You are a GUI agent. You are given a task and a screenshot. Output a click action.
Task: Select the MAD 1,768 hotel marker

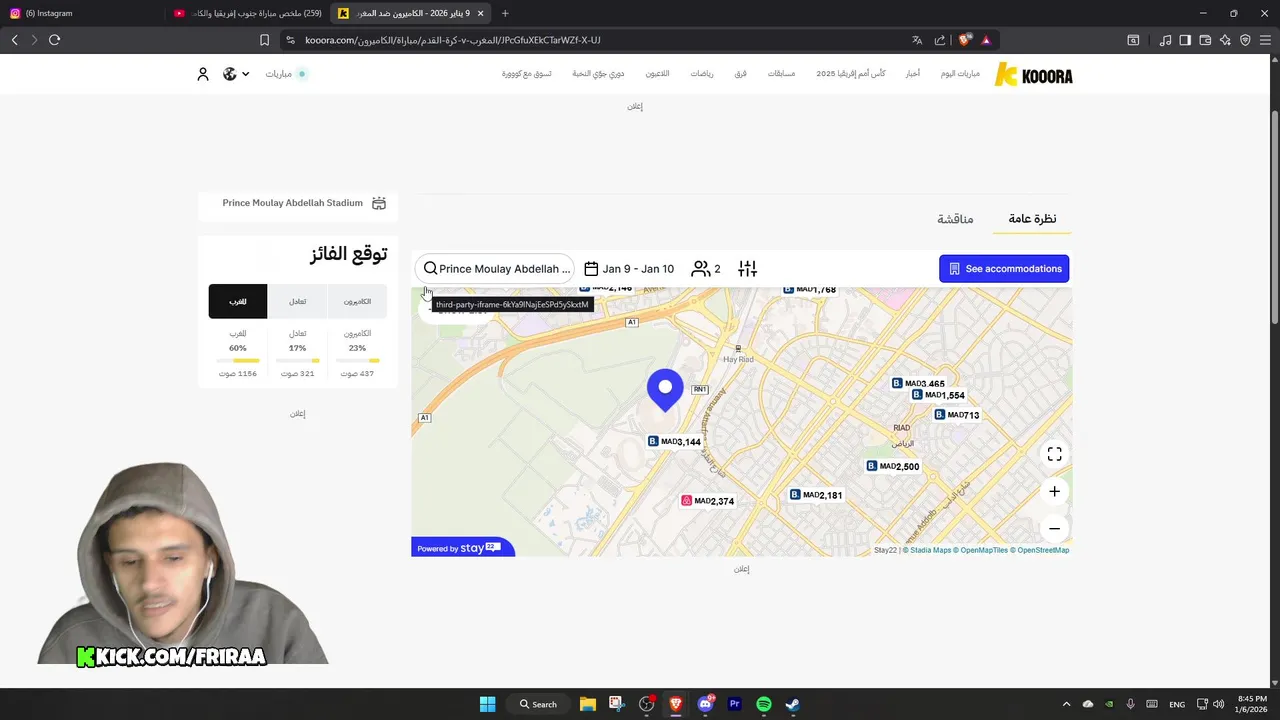tap(810, 290)
